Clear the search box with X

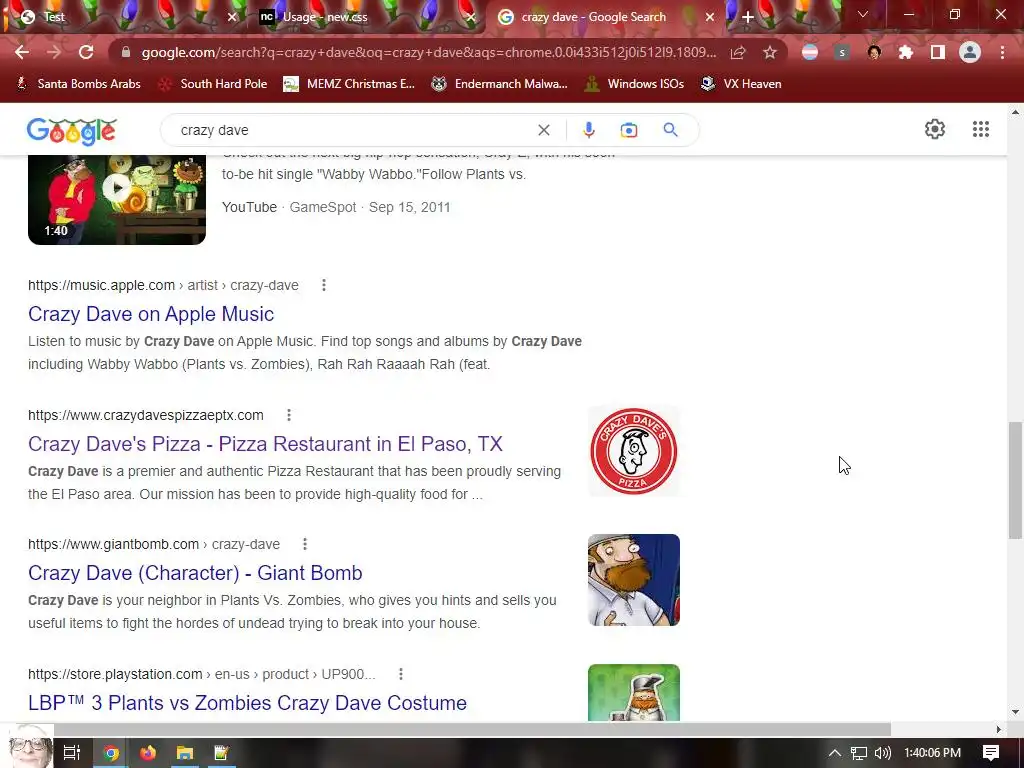(x=543, y=130)
